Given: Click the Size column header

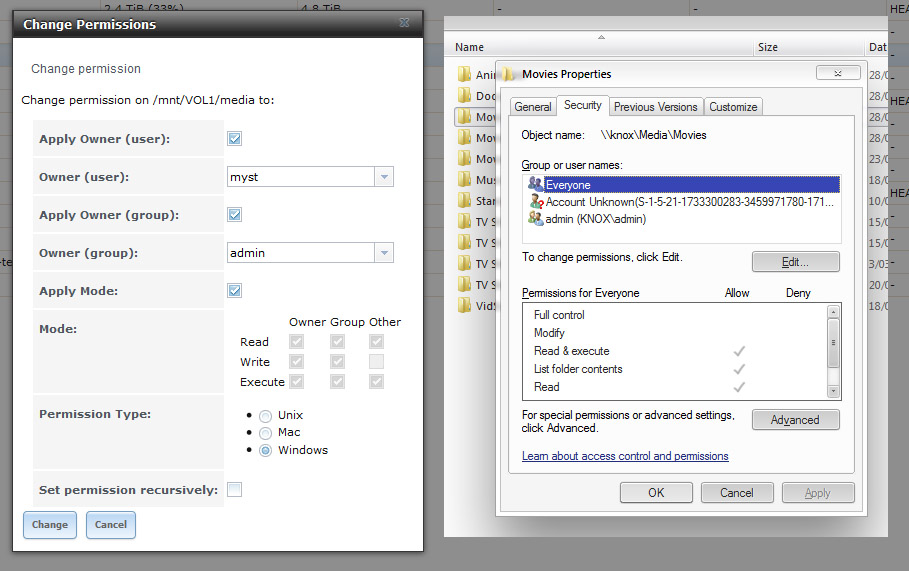Looking at the screenshot, I should coord(808,47).
